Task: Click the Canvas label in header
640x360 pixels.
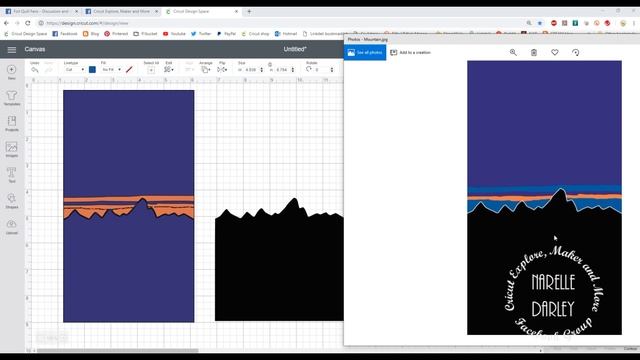Action: 35,49
